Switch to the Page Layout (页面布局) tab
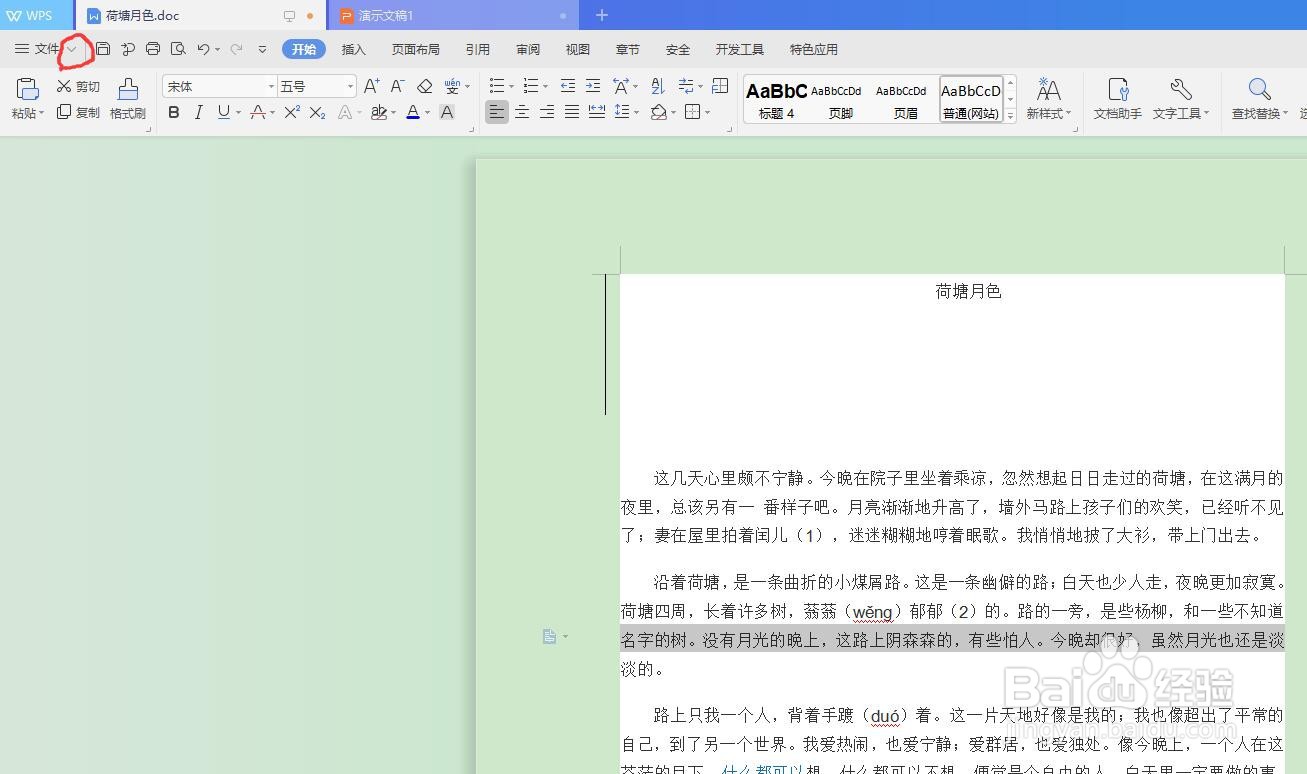The width and height of the screenshot is (1307, 774). click(x=416, y=49)
